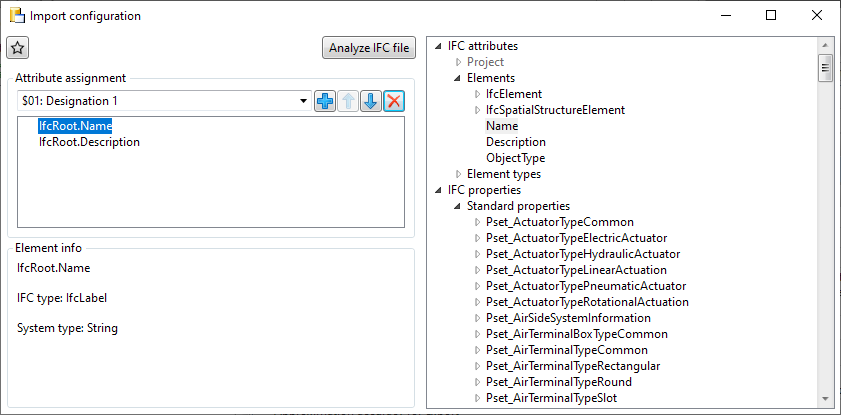Expand the IfcSpatialStructureElement node
The image size is (841, 415).
point(477,110)
